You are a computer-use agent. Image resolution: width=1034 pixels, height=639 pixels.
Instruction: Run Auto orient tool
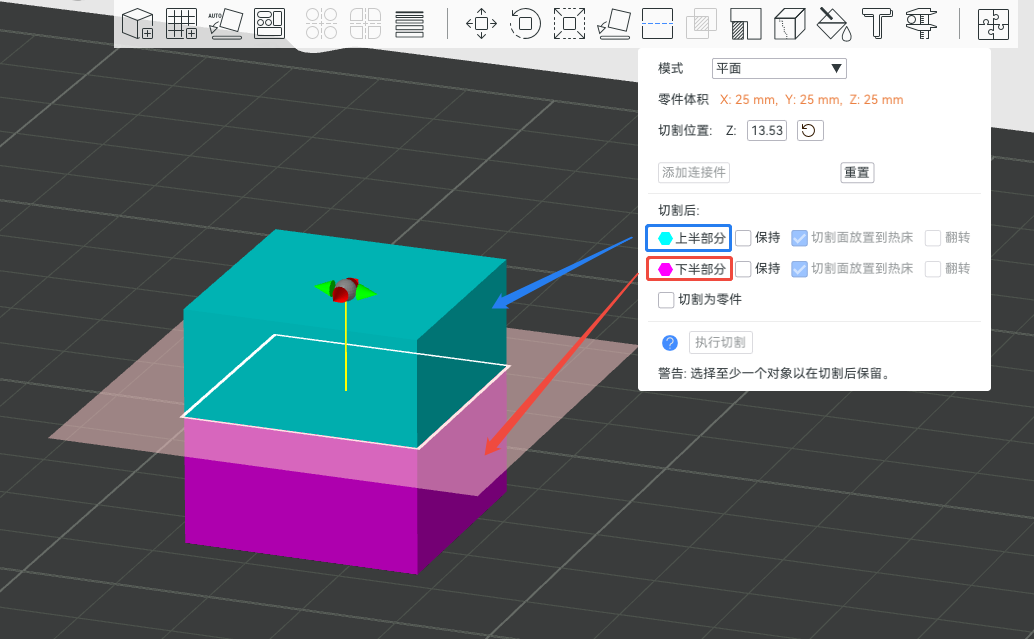tap(226, 24)
